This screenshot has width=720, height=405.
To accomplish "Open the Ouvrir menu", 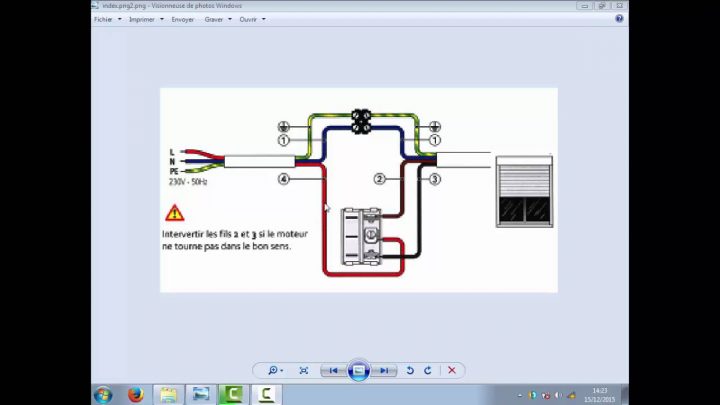I will pyautogui.click(x=251, y=19).
